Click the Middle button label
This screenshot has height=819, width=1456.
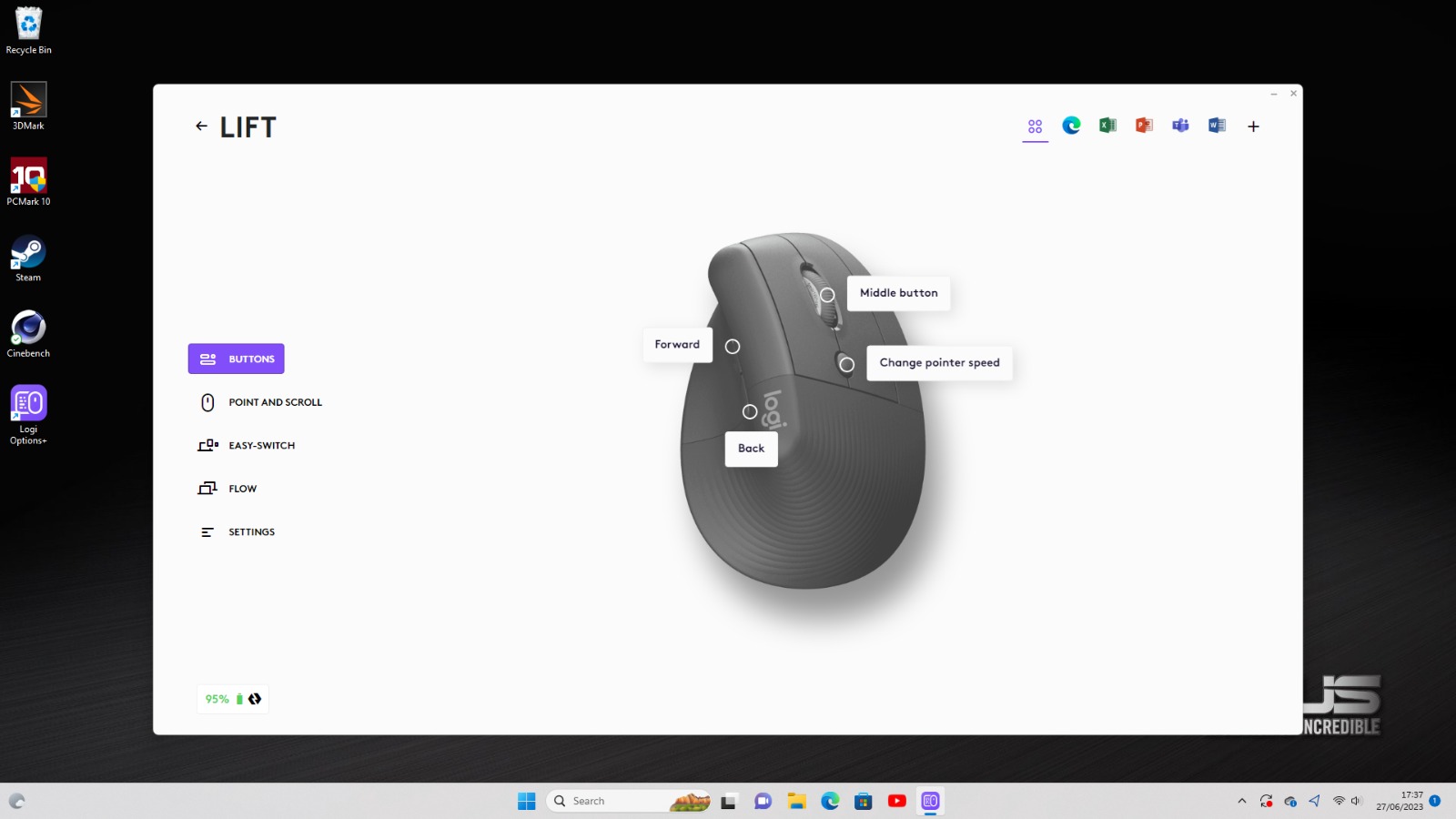point(898,293)
